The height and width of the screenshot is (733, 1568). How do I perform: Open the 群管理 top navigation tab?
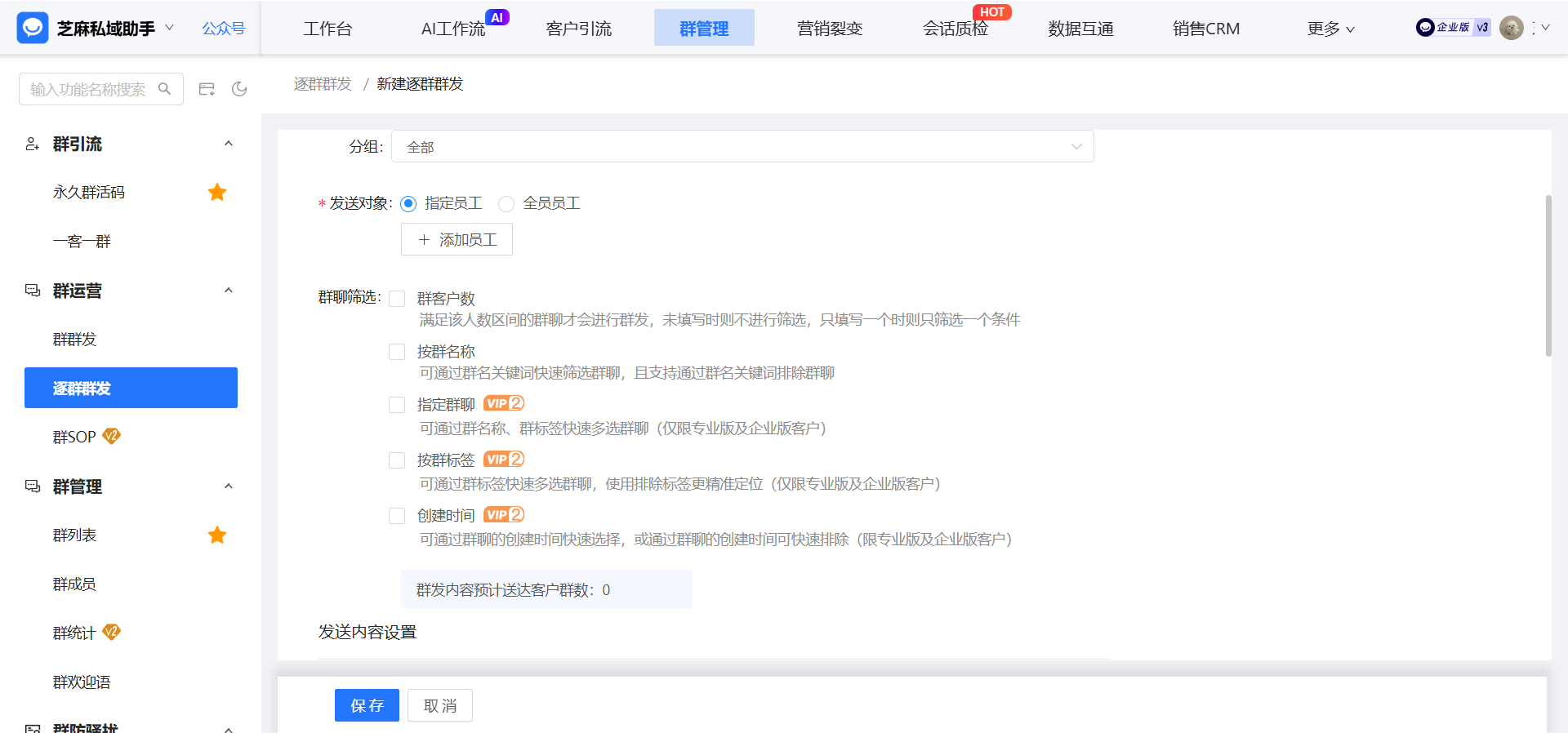click(704, 28)
